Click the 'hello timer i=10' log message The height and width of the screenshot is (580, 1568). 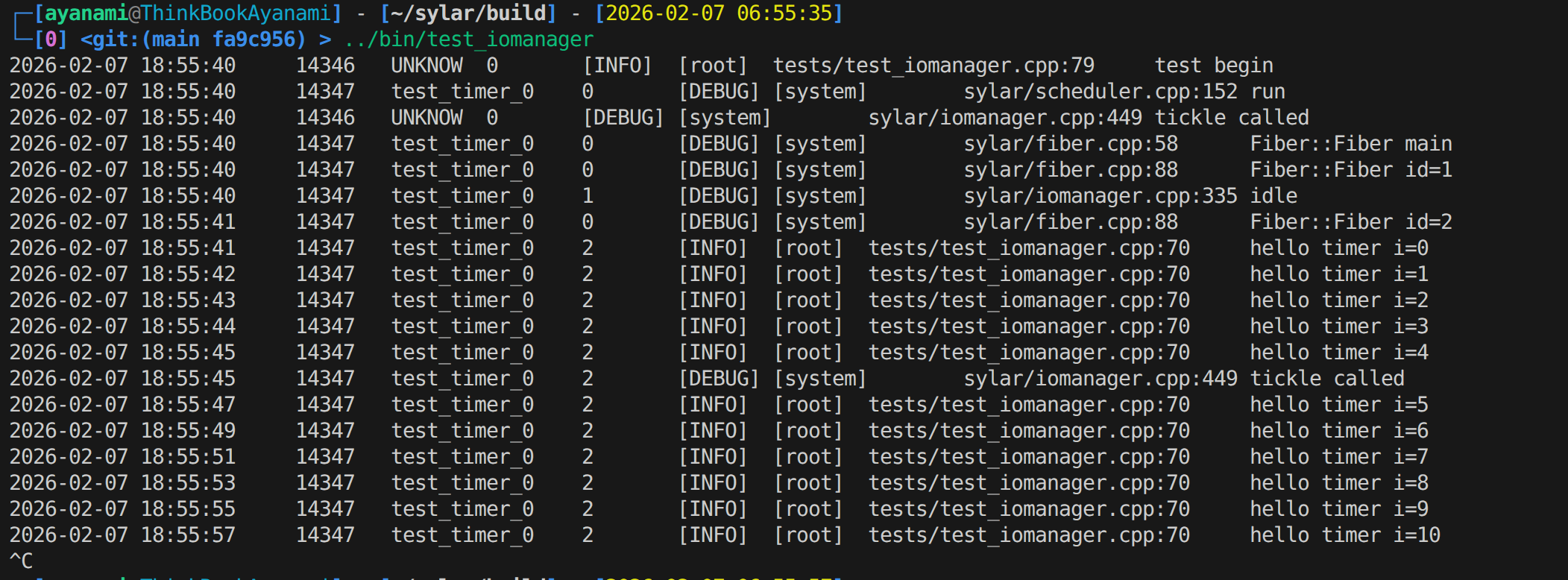pyautogui.click(x=1345, y=535)
